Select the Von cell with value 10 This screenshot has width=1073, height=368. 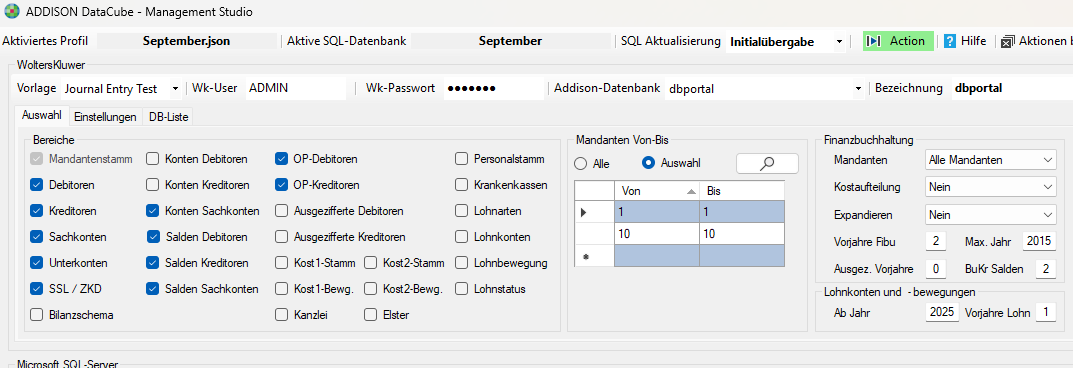click(656, 234)
